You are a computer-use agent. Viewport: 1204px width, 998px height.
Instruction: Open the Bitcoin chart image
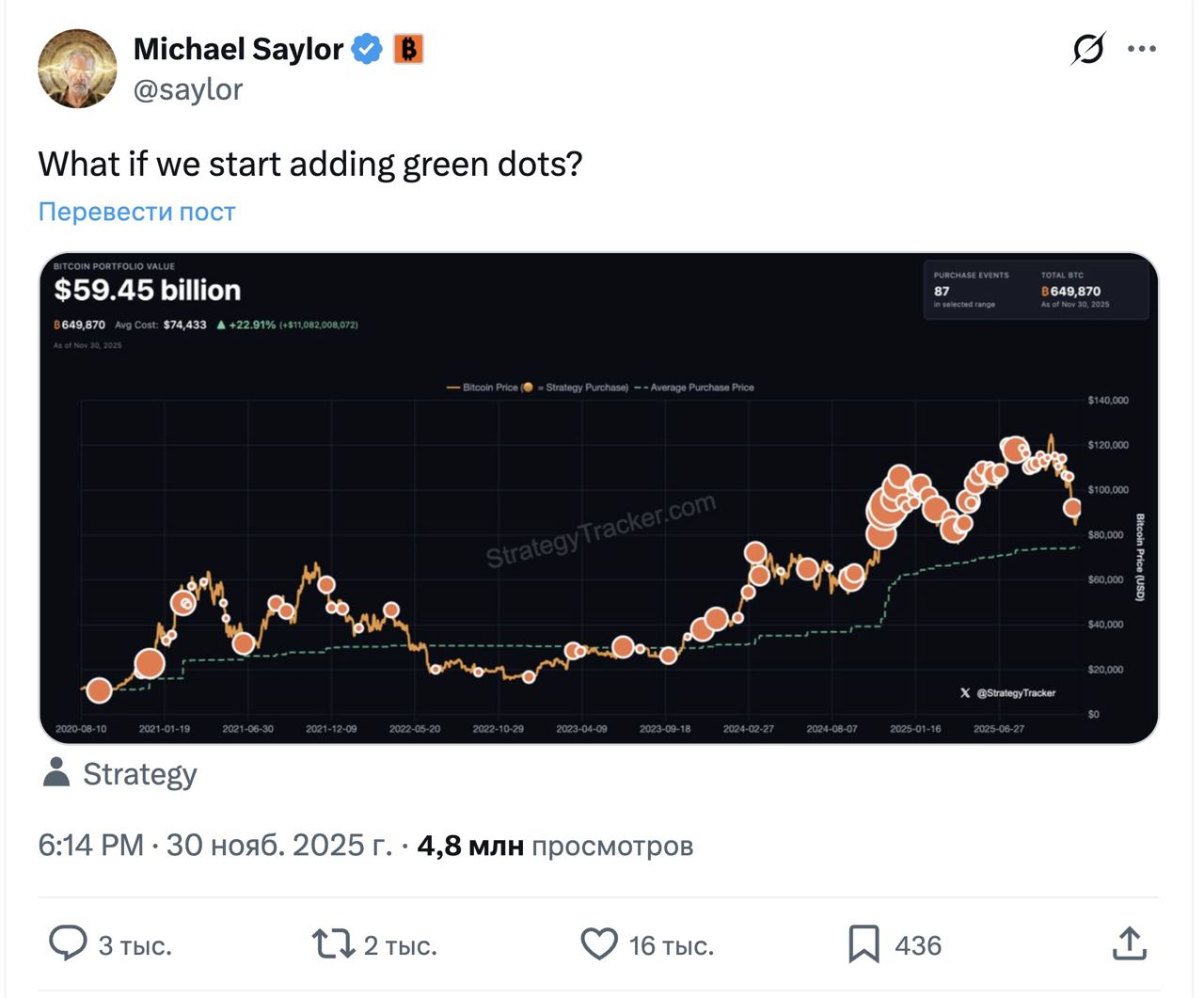598,499
